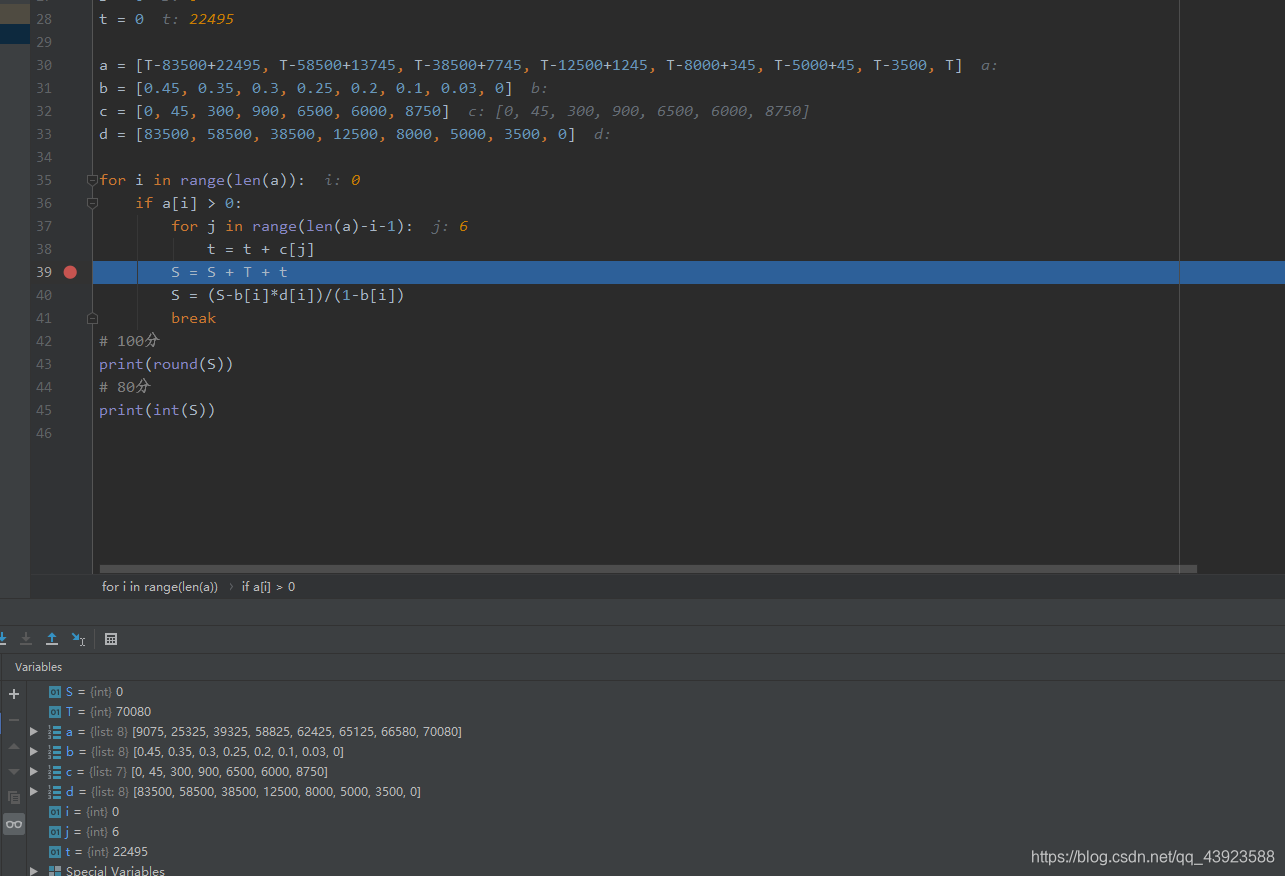Click code 'print(round(S))'
This screenshot has height=876, width=1285.
166,364
